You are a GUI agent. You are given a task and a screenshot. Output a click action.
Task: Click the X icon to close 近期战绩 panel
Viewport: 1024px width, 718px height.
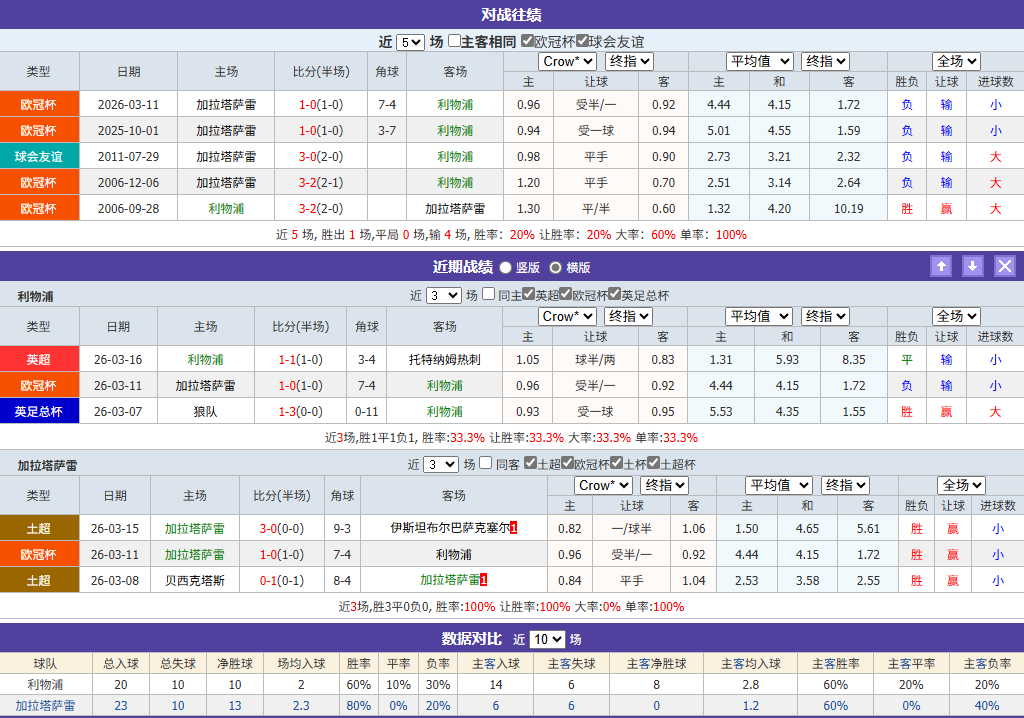pos(1004,266)
